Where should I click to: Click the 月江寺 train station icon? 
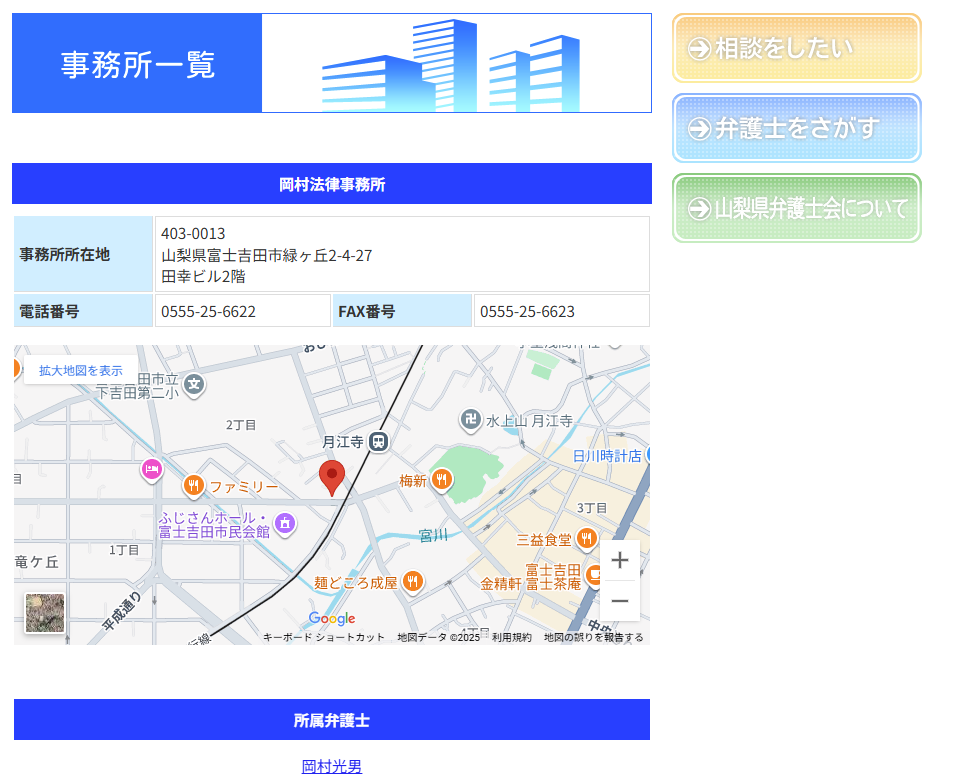coord(378,441)
